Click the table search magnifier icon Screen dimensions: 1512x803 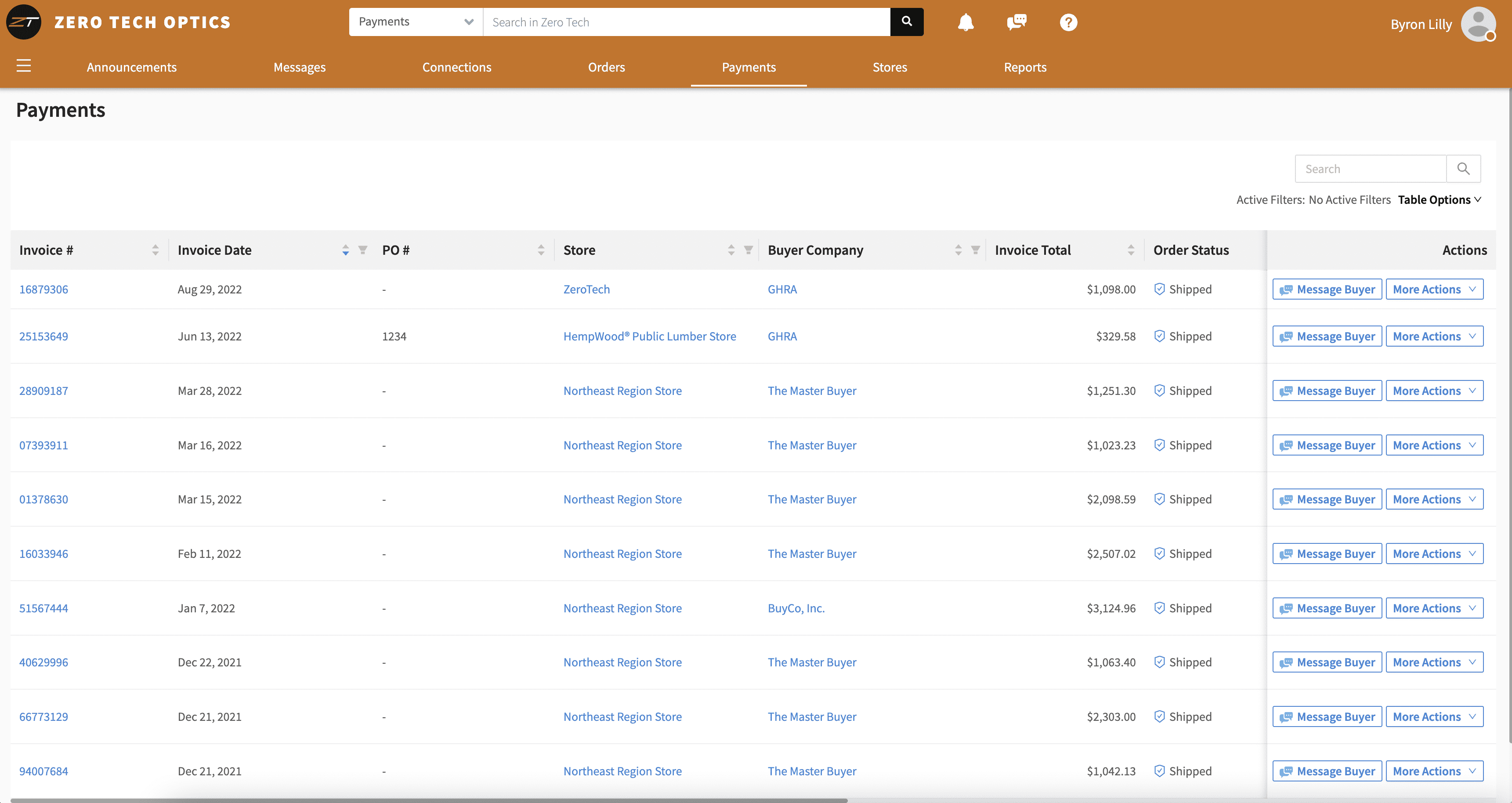coord(1463,169)
